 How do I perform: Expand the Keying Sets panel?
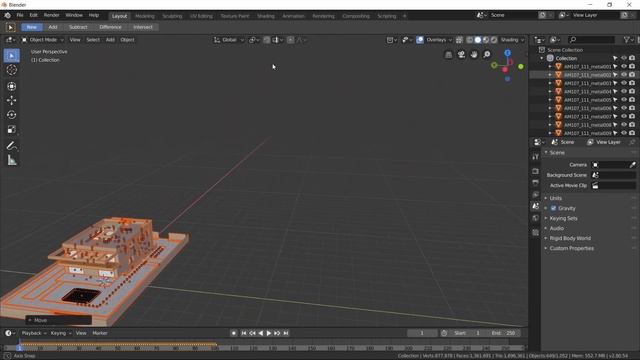(563, 218)
